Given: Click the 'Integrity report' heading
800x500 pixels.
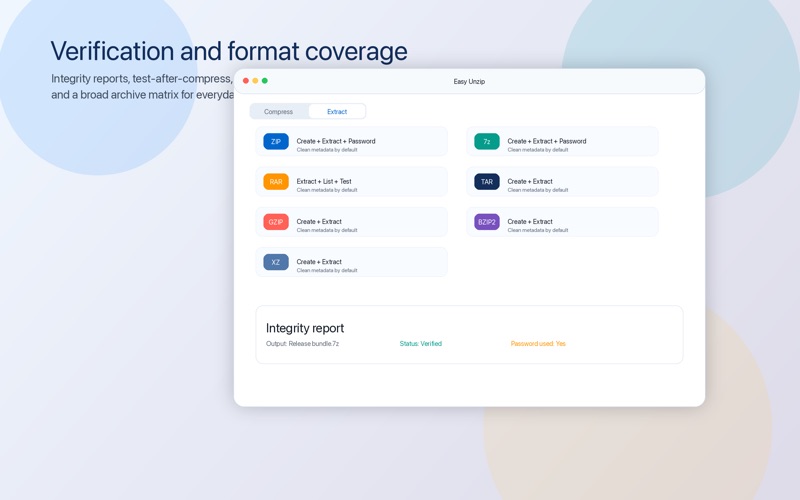Looking at the screenshot, I should tap(305, 328).
